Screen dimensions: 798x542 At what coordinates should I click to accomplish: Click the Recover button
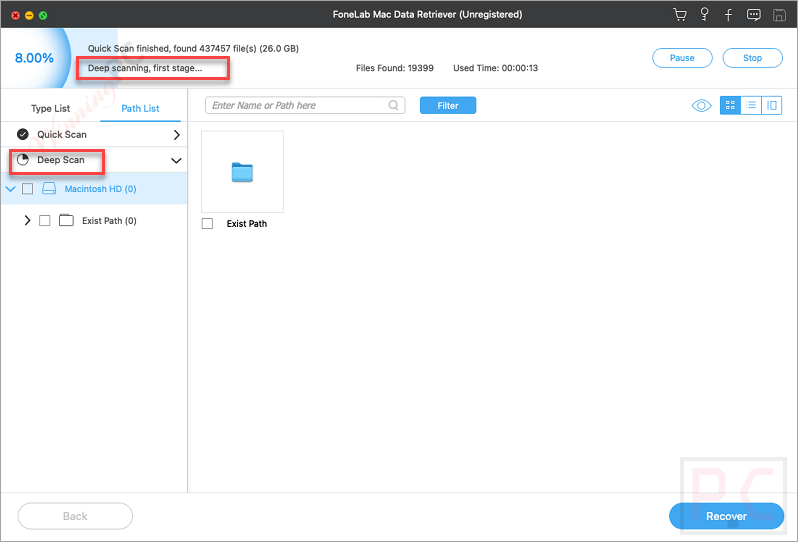point(726,516)
